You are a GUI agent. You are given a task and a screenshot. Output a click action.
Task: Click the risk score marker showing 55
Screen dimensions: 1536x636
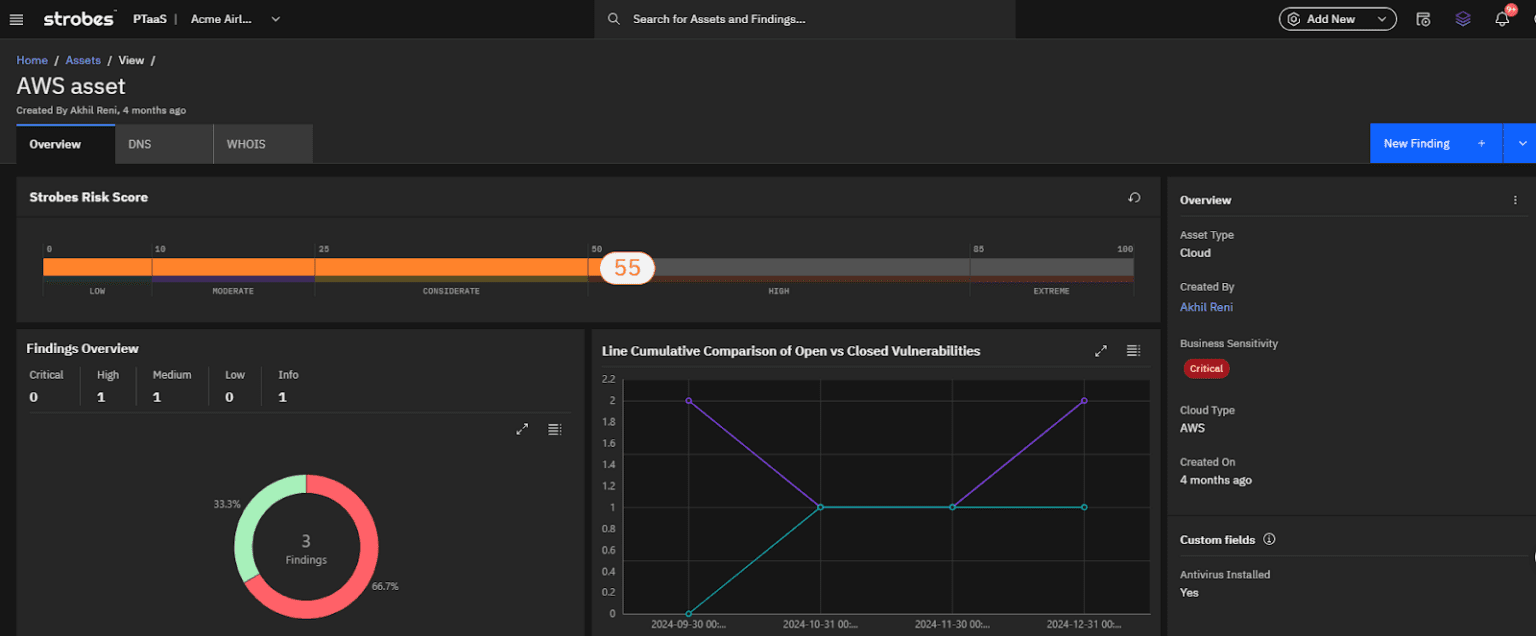[x=625, y=268]
